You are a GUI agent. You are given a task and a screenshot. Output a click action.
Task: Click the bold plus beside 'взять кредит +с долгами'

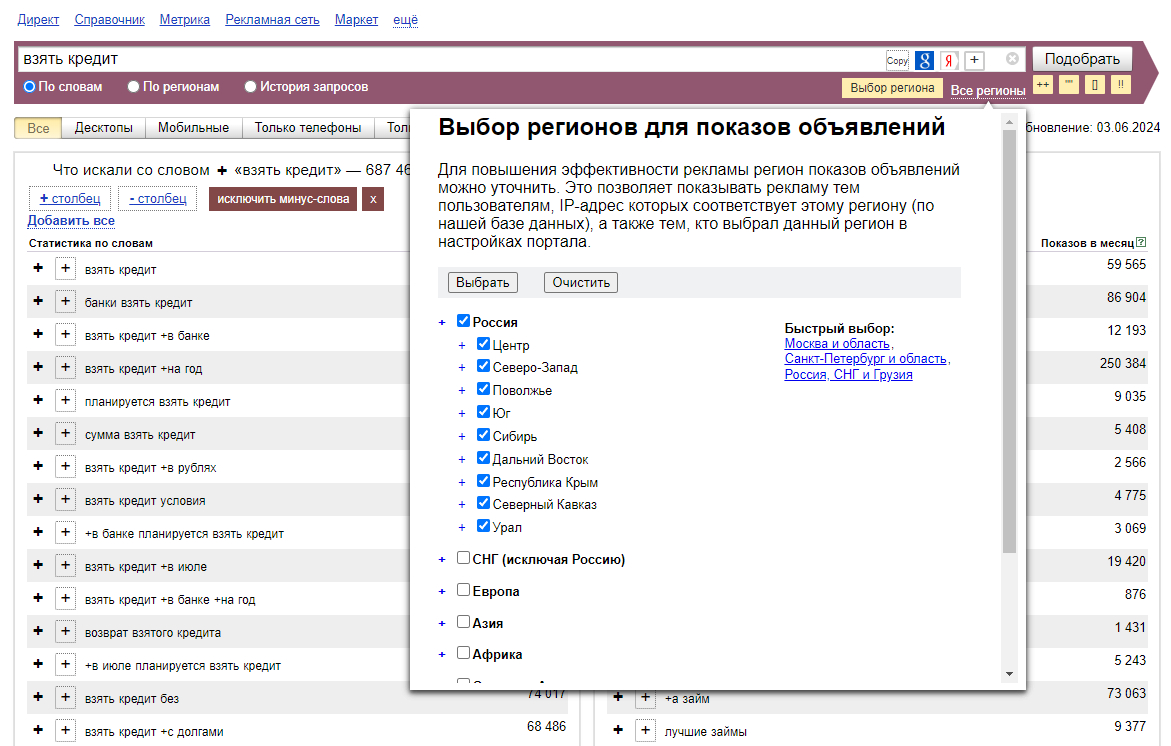pos(38,730)
